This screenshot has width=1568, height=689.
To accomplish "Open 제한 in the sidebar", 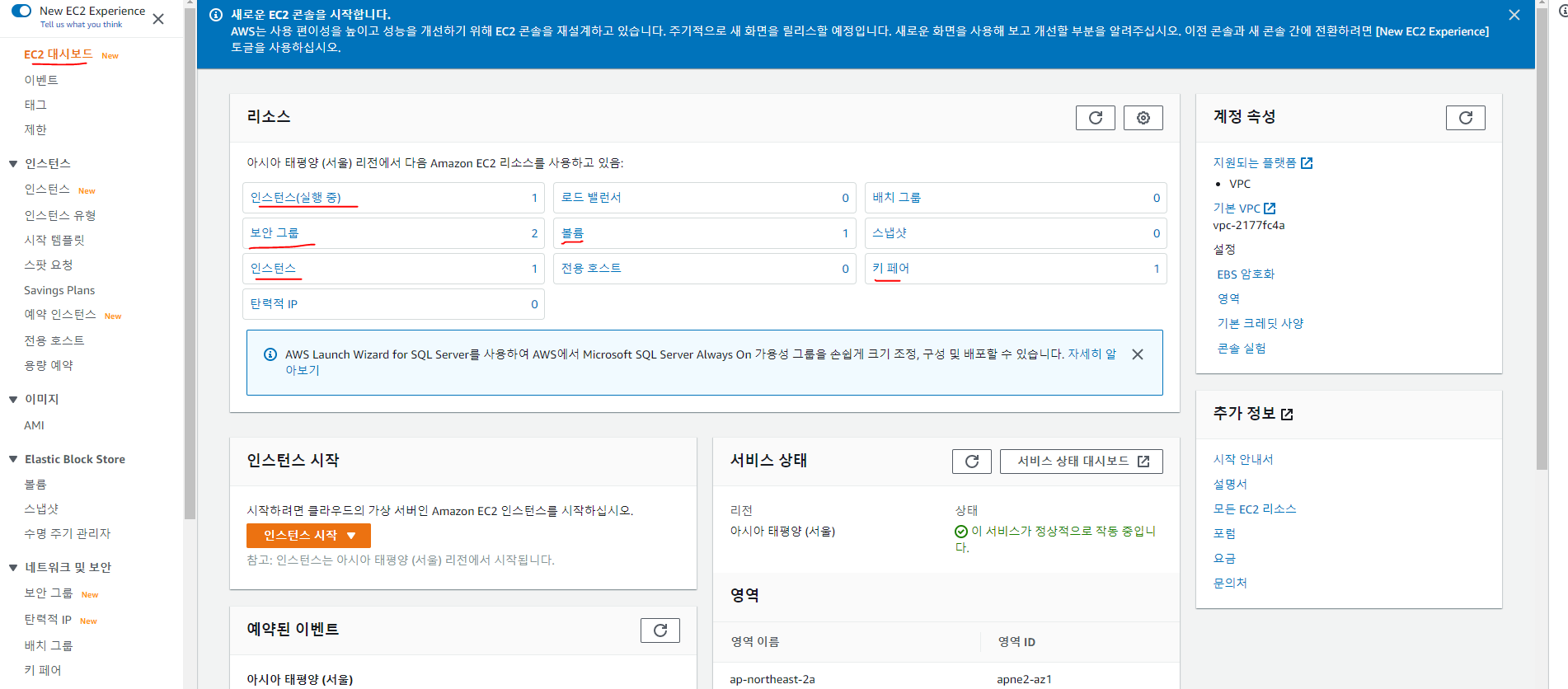I will tap(35, 129).
